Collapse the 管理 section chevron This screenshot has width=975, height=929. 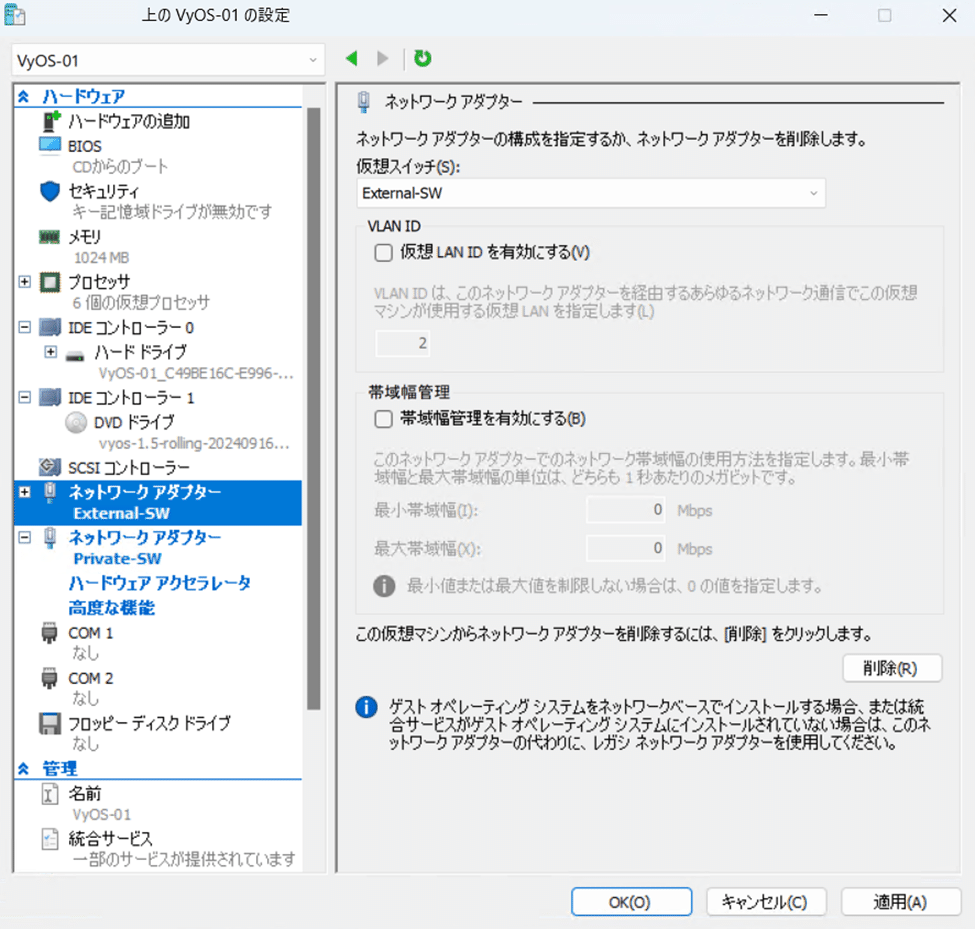[24, 769]
